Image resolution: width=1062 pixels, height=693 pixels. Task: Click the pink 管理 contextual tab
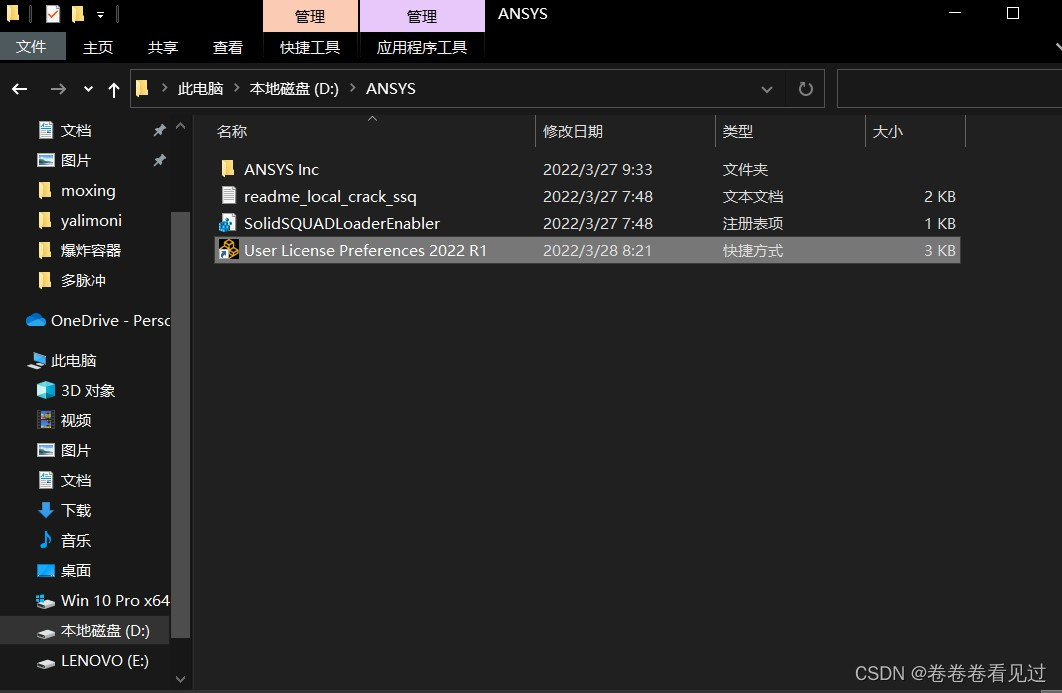click(310, 16)
